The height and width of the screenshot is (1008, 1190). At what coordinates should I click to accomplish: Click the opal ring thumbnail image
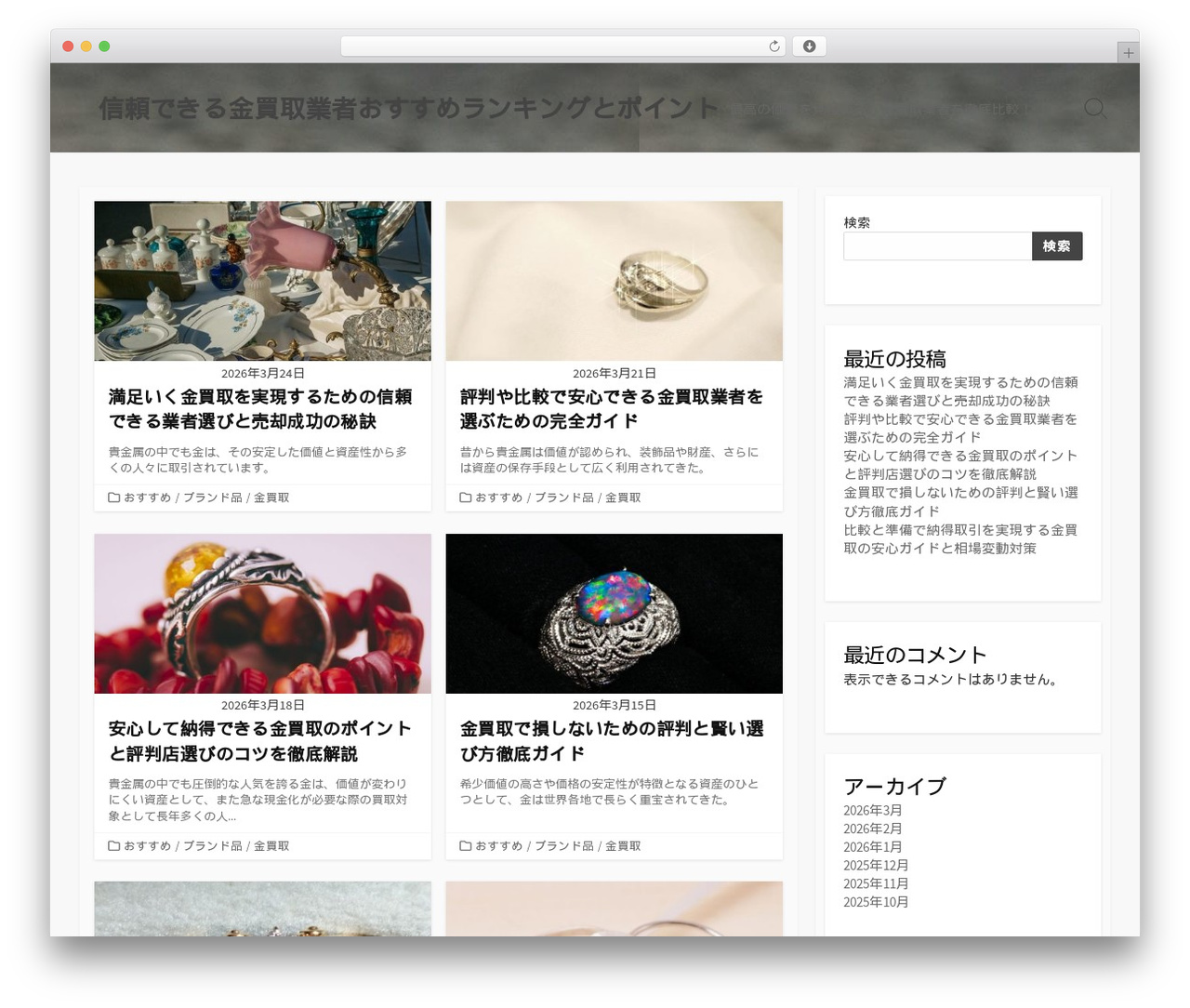(x=615, y=614)
